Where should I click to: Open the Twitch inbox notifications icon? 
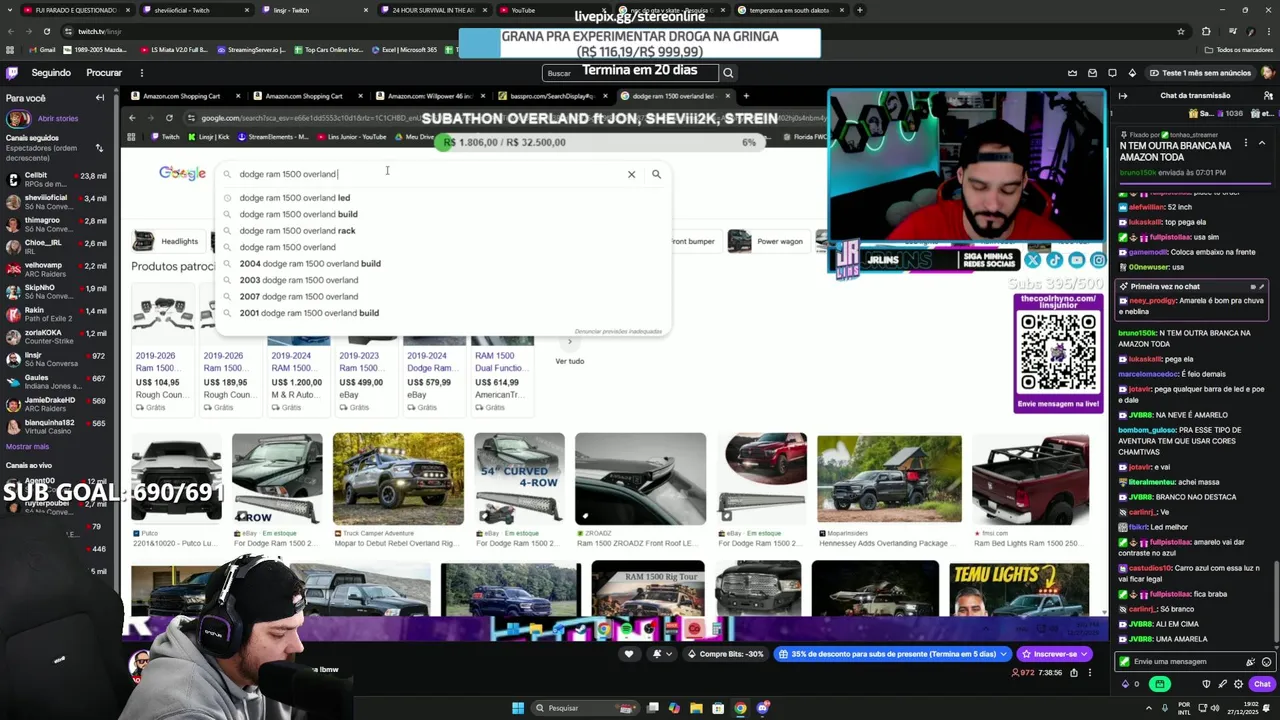pyautogui.click(x=1092, y=73)
